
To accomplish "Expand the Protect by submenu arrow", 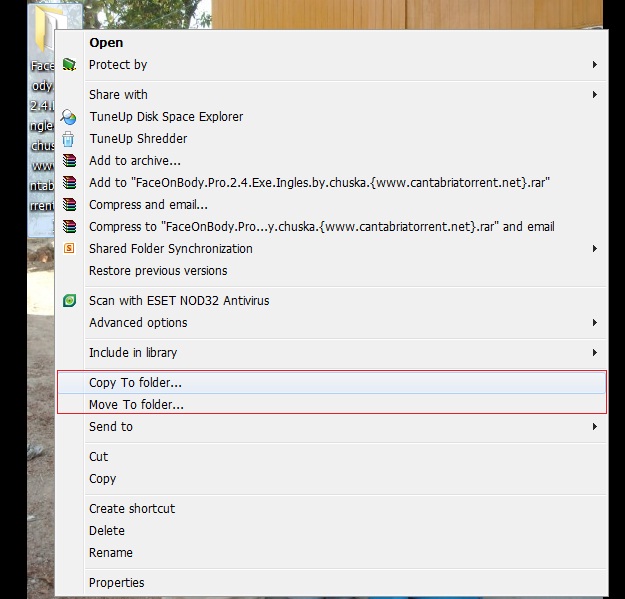I will 595,65.
